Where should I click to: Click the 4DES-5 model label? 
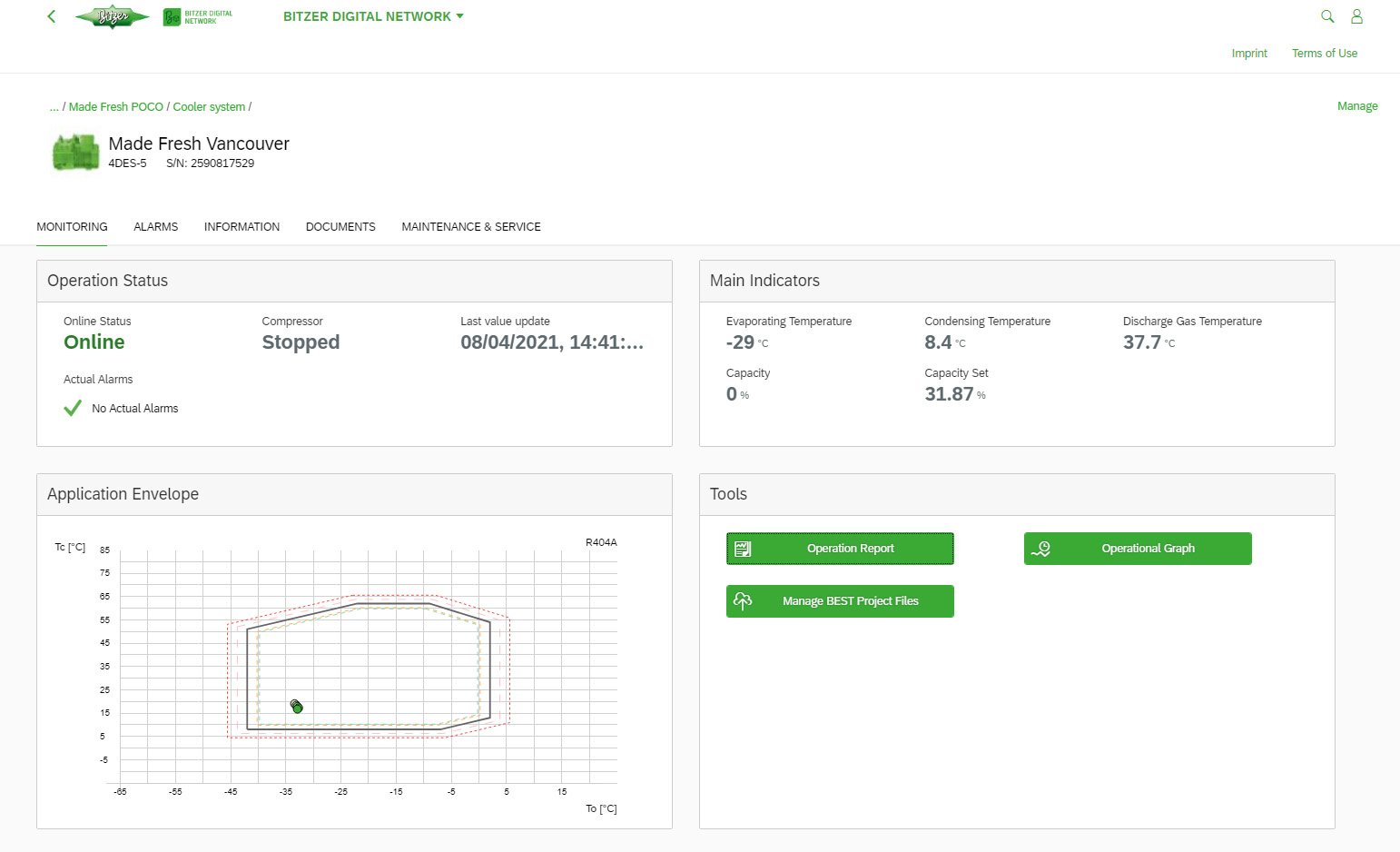127,163
